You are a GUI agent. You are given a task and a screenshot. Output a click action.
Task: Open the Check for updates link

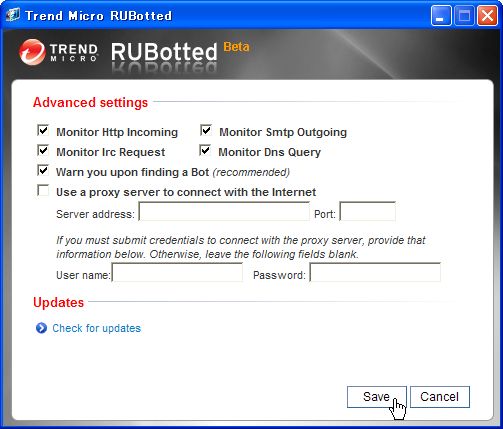tap(97, 328)
